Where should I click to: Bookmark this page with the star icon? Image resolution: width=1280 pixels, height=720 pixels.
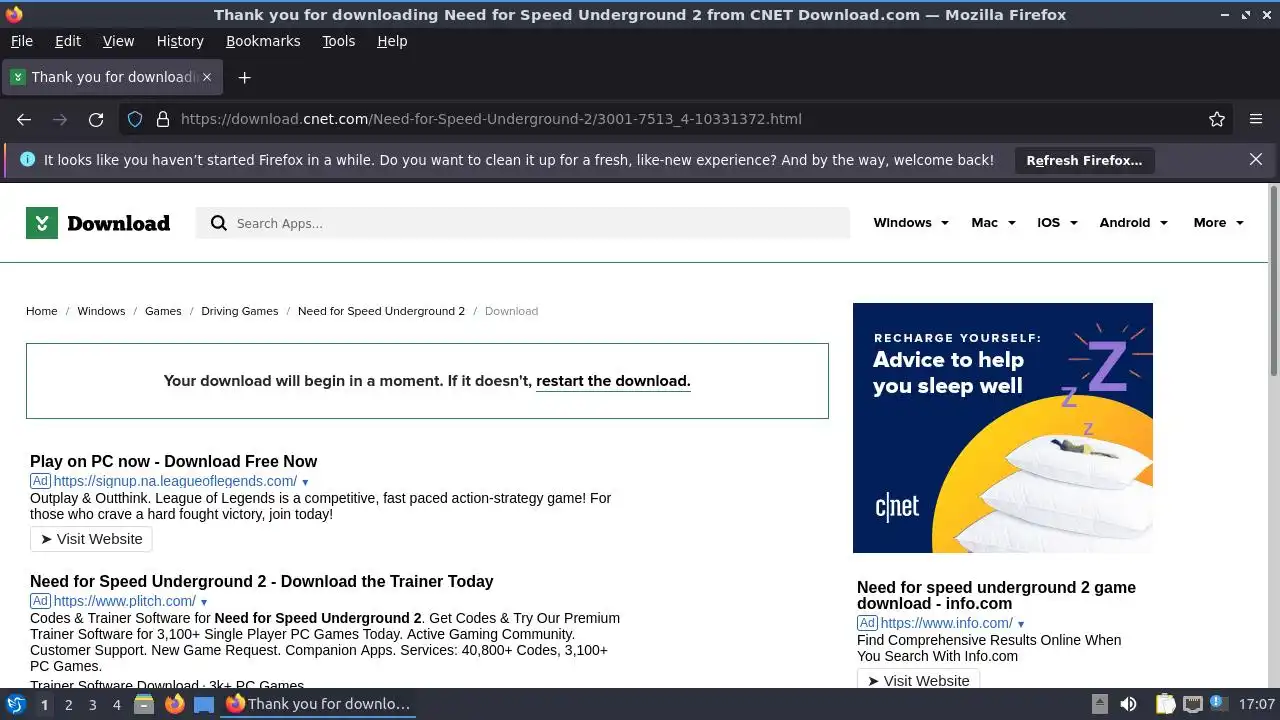pyautogui.click(x=1217, y=119)
